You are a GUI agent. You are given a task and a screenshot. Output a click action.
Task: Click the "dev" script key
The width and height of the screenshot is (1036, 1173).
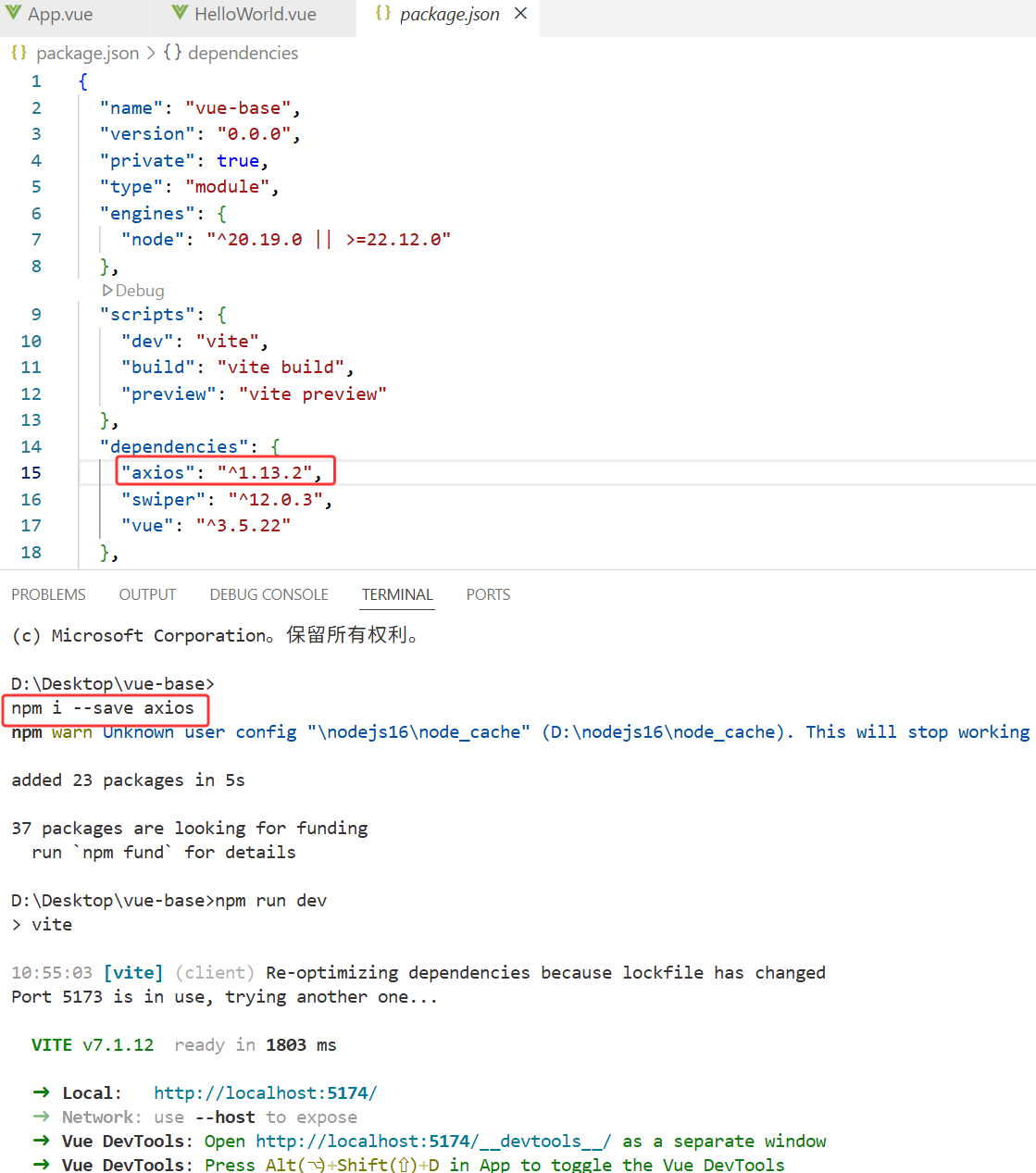[x=147, y=342]
